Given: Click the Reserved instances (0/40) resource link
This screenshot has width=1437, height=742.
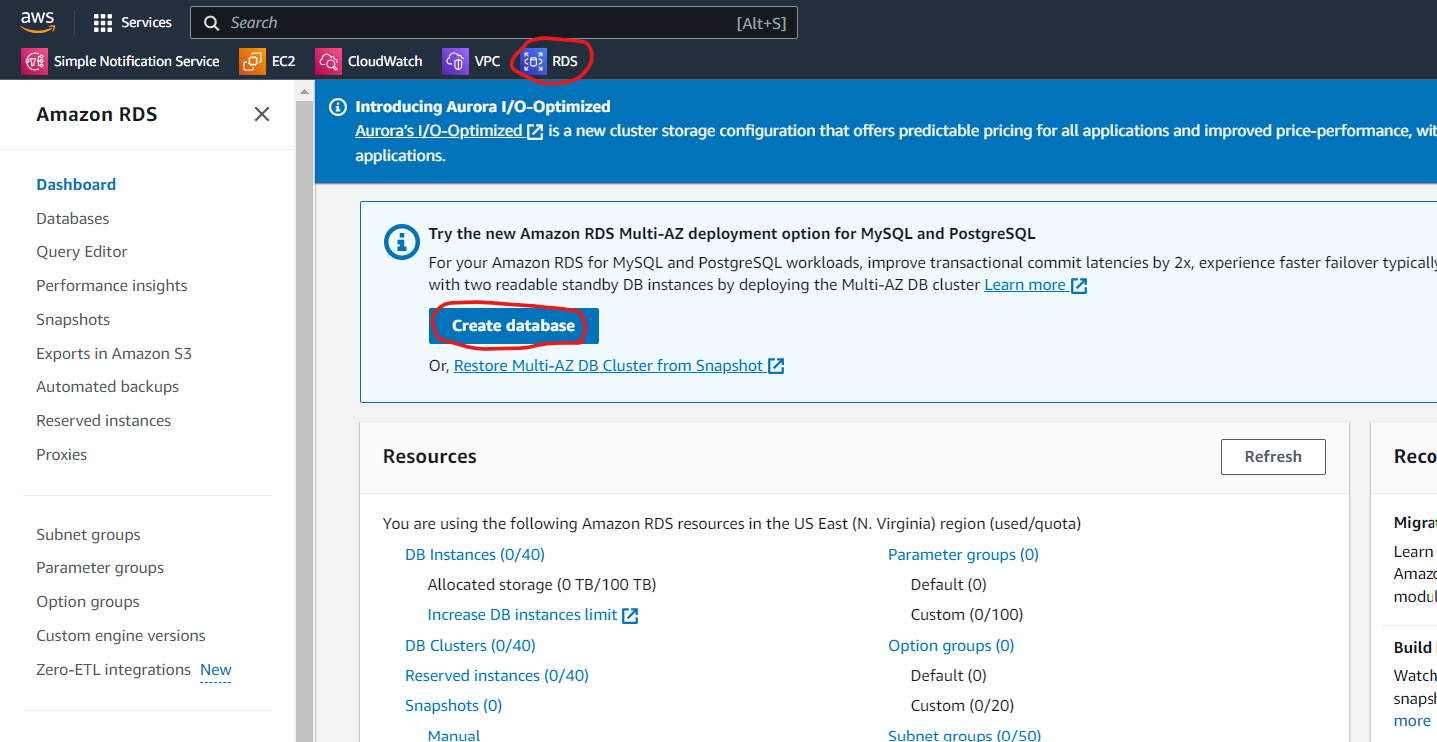Looking at the screenshot, I should (x=497, y=676).
